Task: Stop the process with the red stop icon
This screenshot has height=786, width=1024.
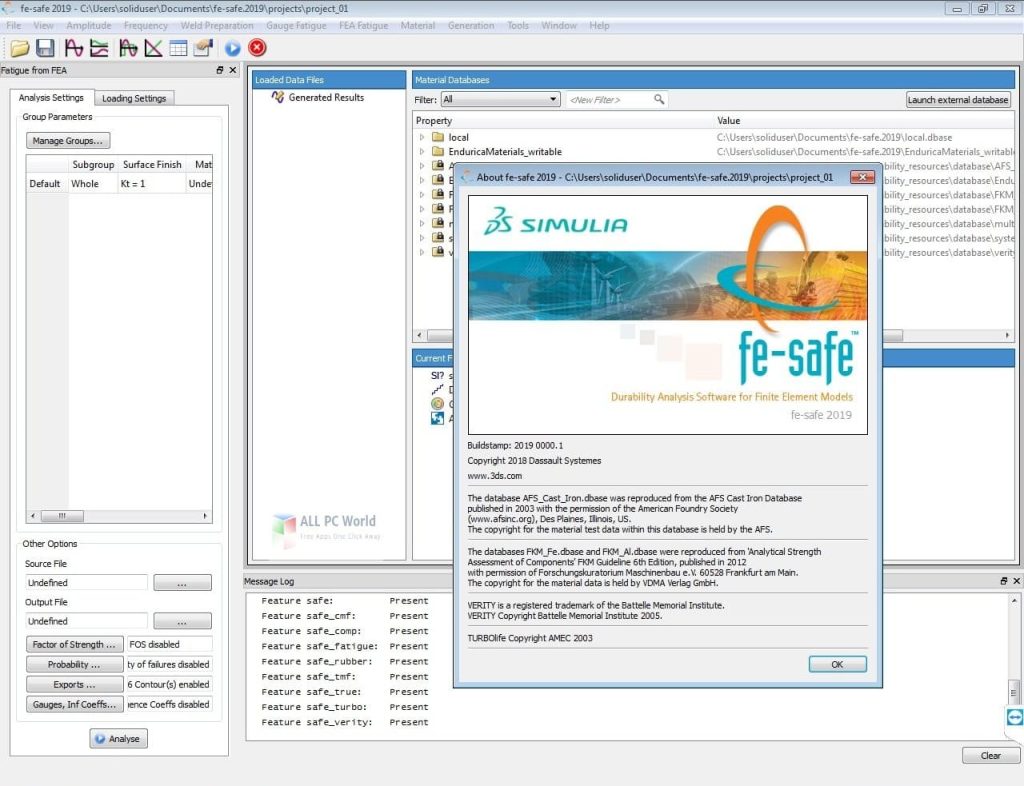Action: click(257, 47)
